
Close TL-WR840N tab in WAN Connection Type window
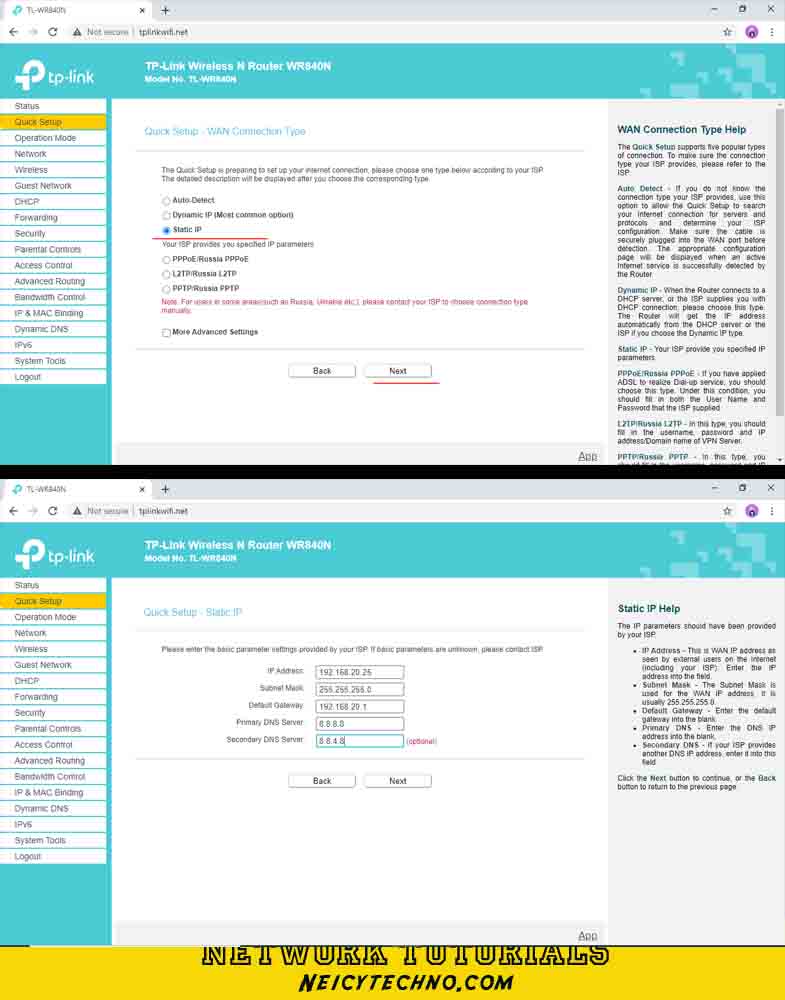[x=142, y=10]
